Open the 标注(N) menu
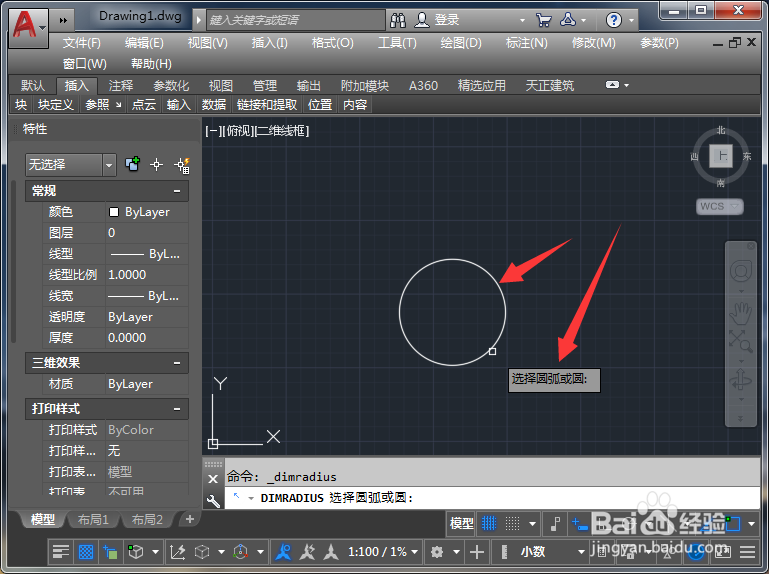This screenshot has height=574, width=769. point(526,43)
